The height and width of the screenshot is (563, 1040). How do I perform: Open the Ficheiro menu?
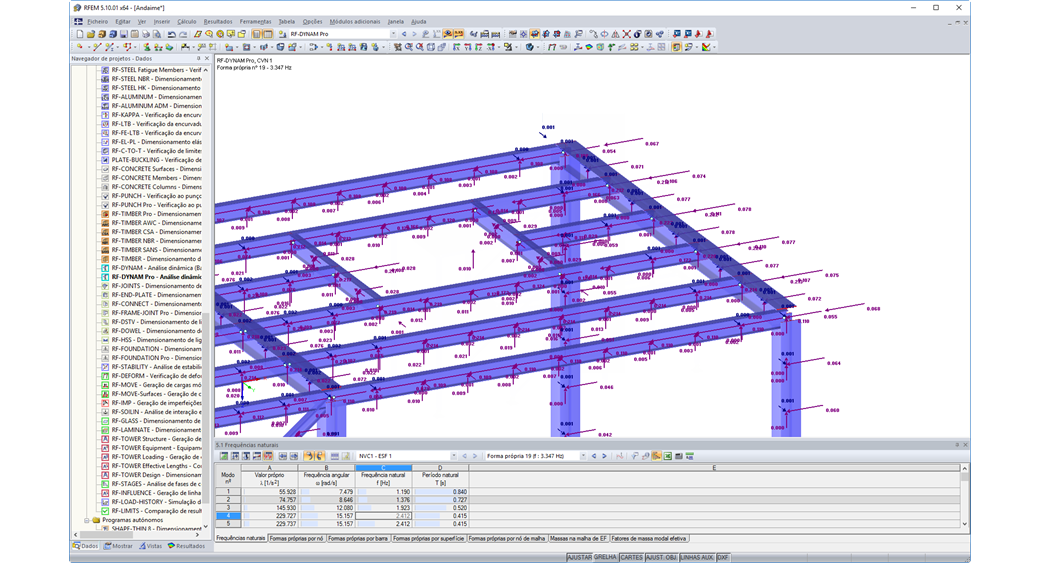pos(97,21)
